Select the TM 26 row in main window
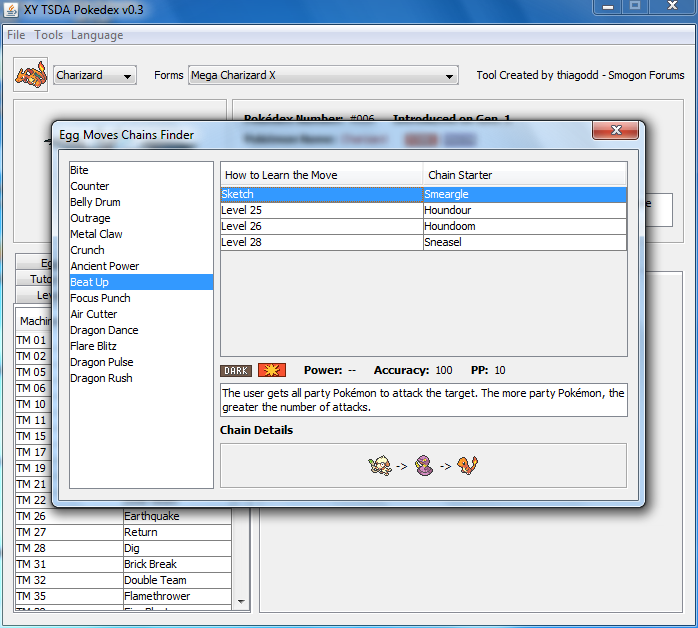This screenshot has height=628, width=698. pyautogui.click(x=123, y=516)
